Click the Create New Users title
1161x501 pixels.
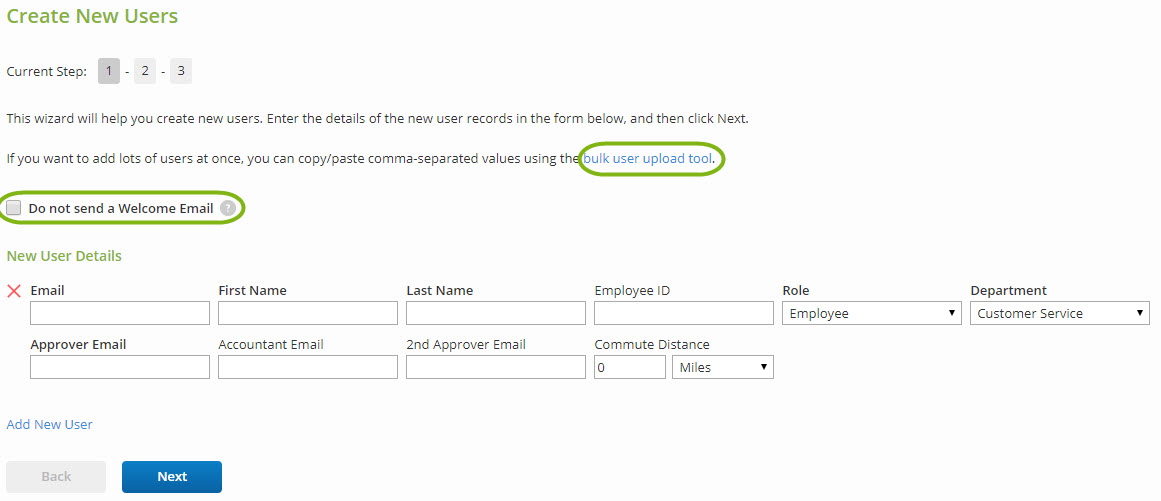(92, 16)
